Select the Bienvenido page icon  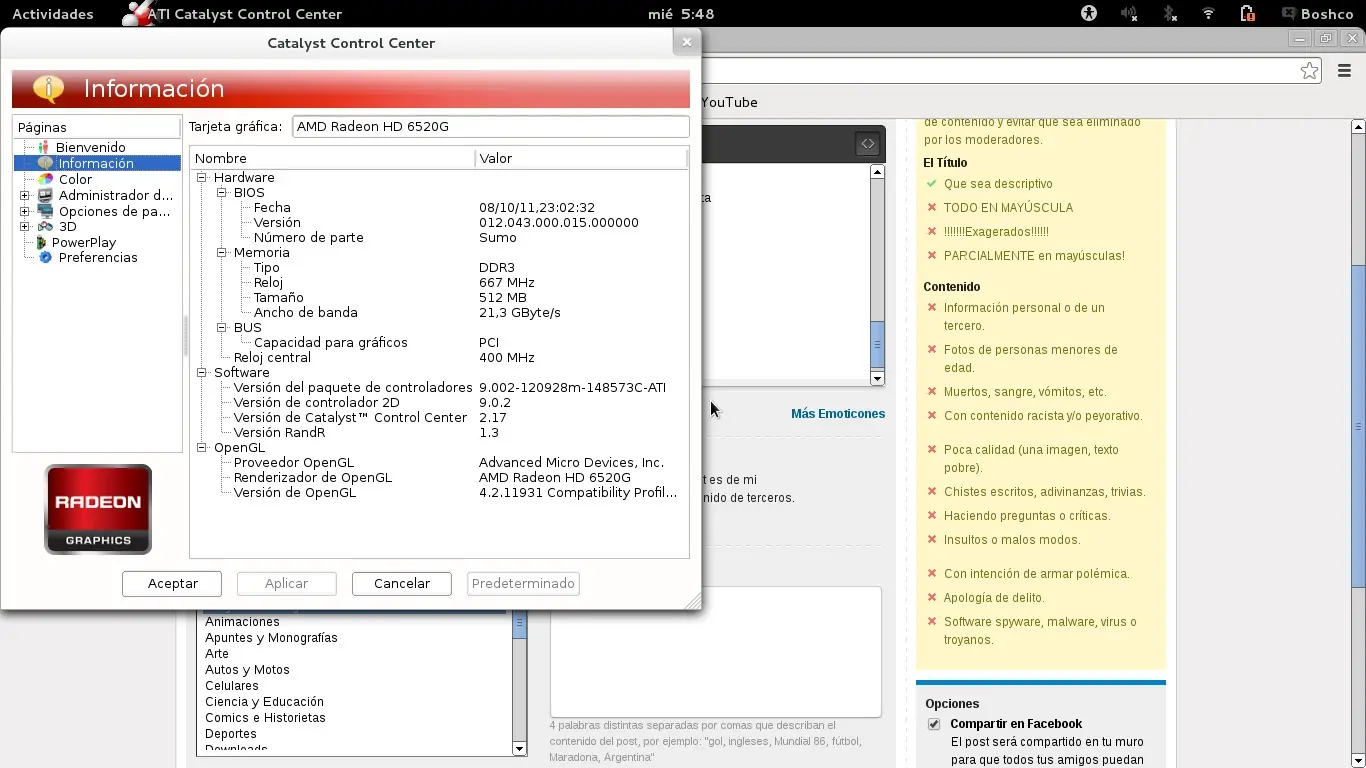click(x=44, y=147)
